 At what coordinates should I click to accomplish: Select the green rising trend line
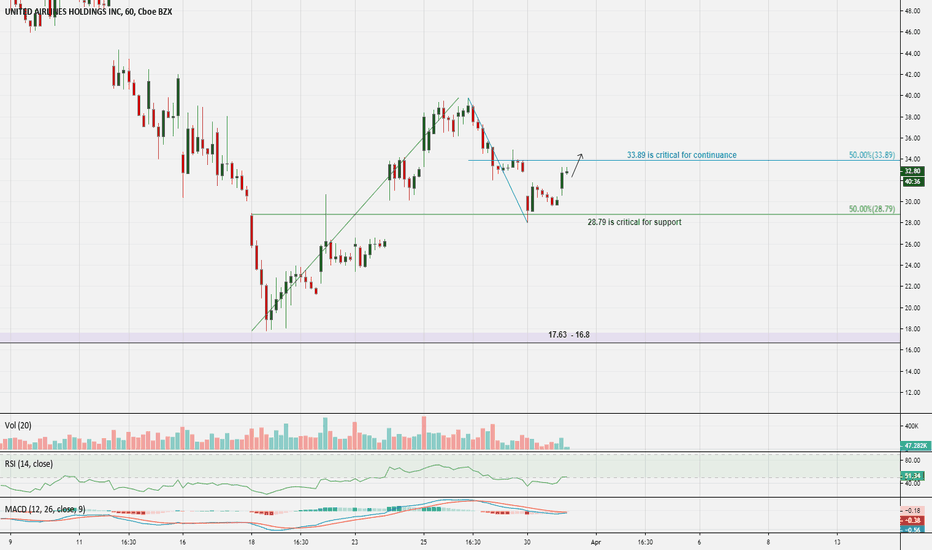pos(355,214)
